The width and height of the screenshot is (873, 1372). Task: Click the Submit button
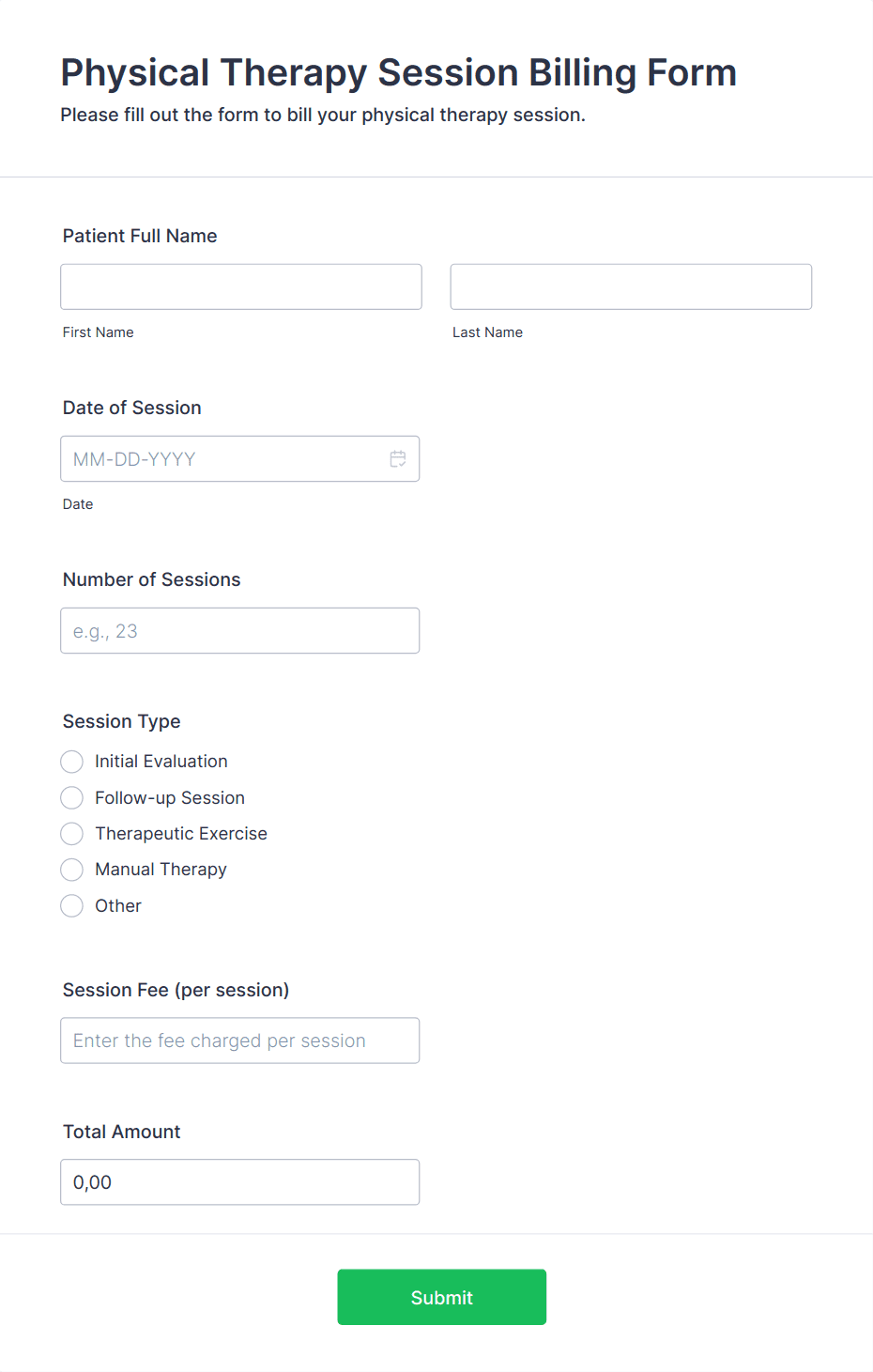[441, 1297]
